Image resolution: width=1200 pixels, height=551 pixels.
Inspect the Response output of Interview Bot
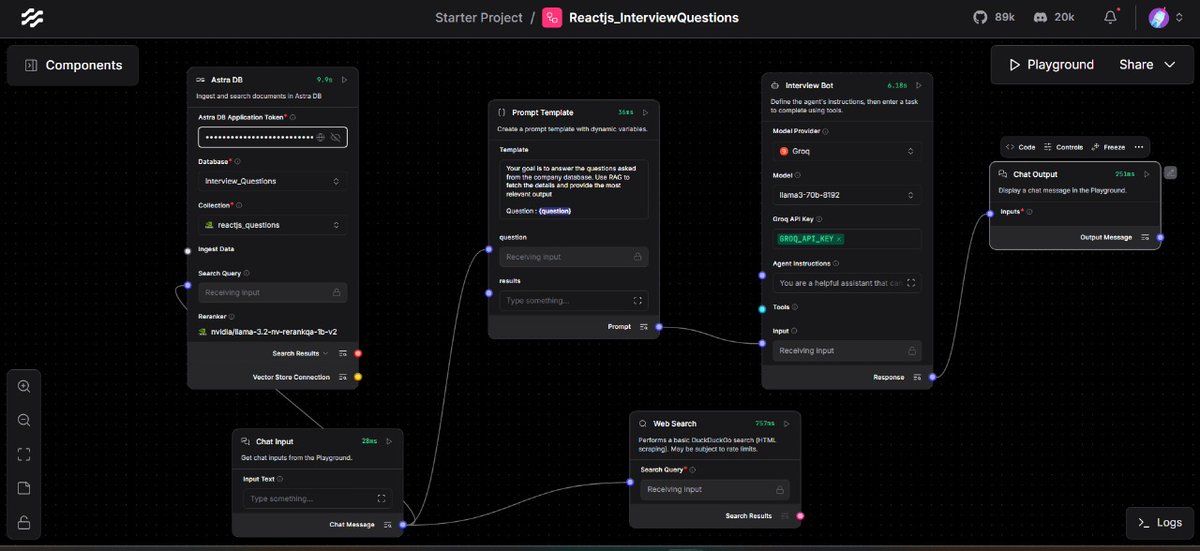[x=917, y=377]
